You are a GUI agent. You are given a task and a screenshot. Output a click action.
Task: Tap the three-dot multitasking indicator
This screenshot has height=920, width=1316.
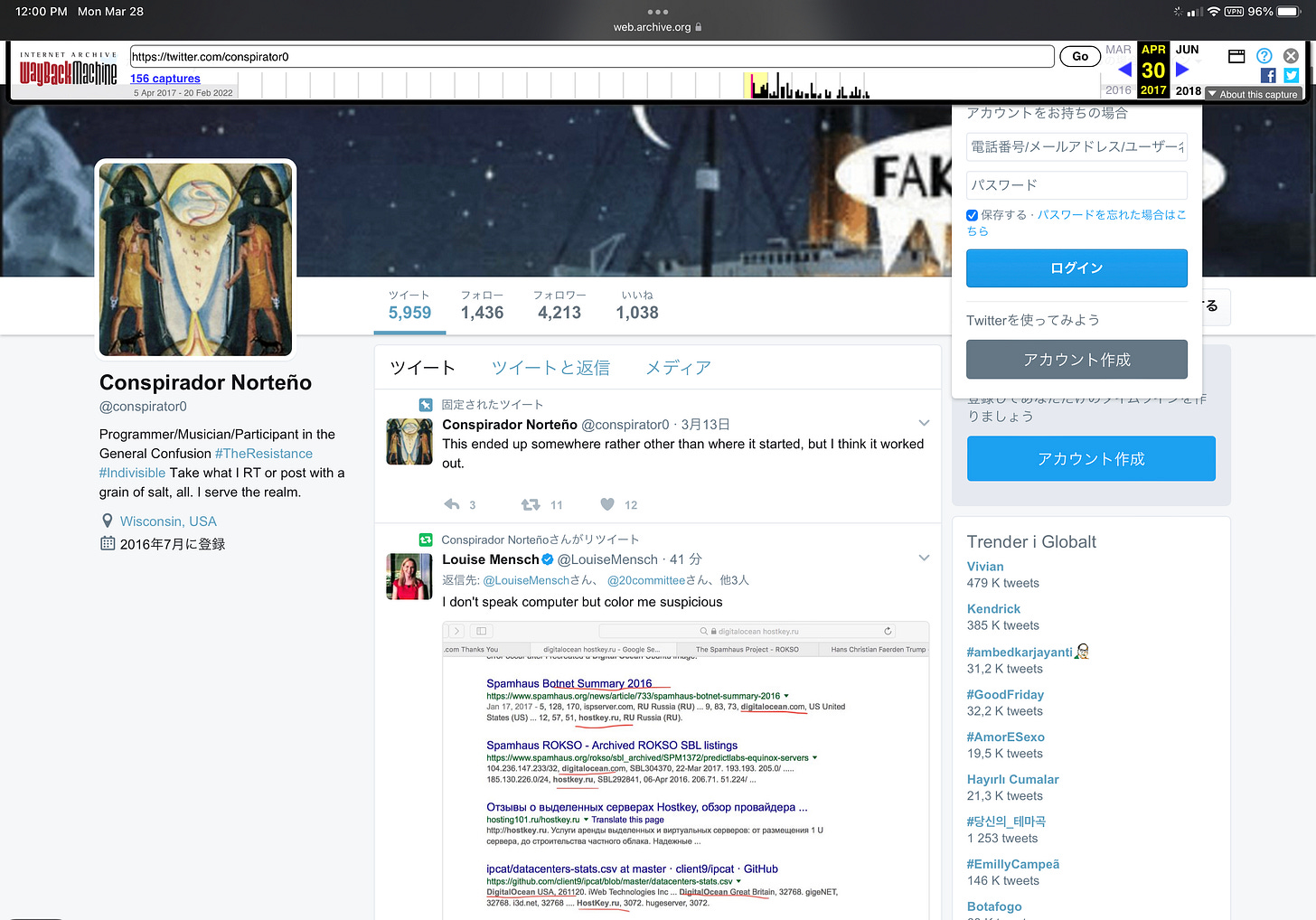(x=658, y=12)
